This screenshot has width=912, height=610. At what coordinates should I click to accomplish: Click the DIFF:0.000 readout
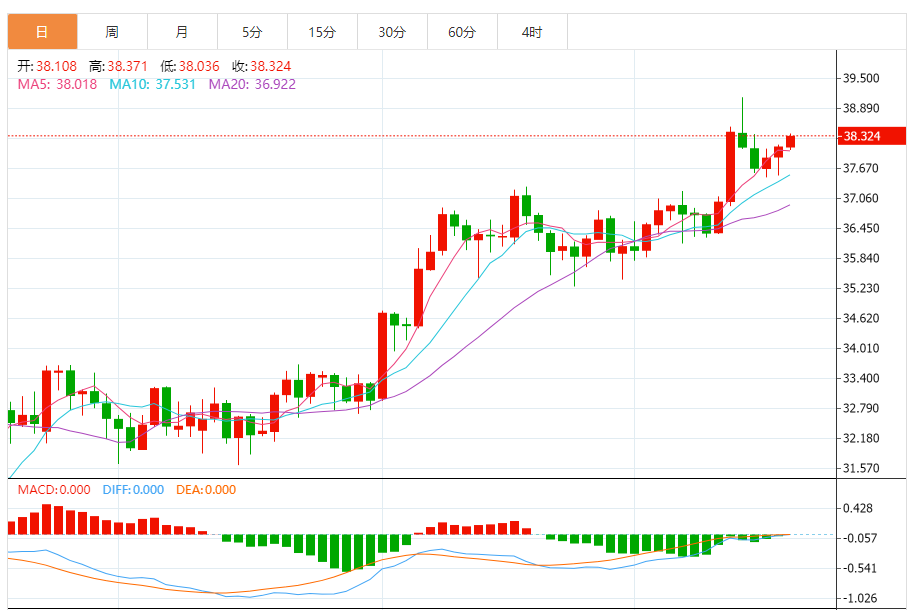[133, 490]
